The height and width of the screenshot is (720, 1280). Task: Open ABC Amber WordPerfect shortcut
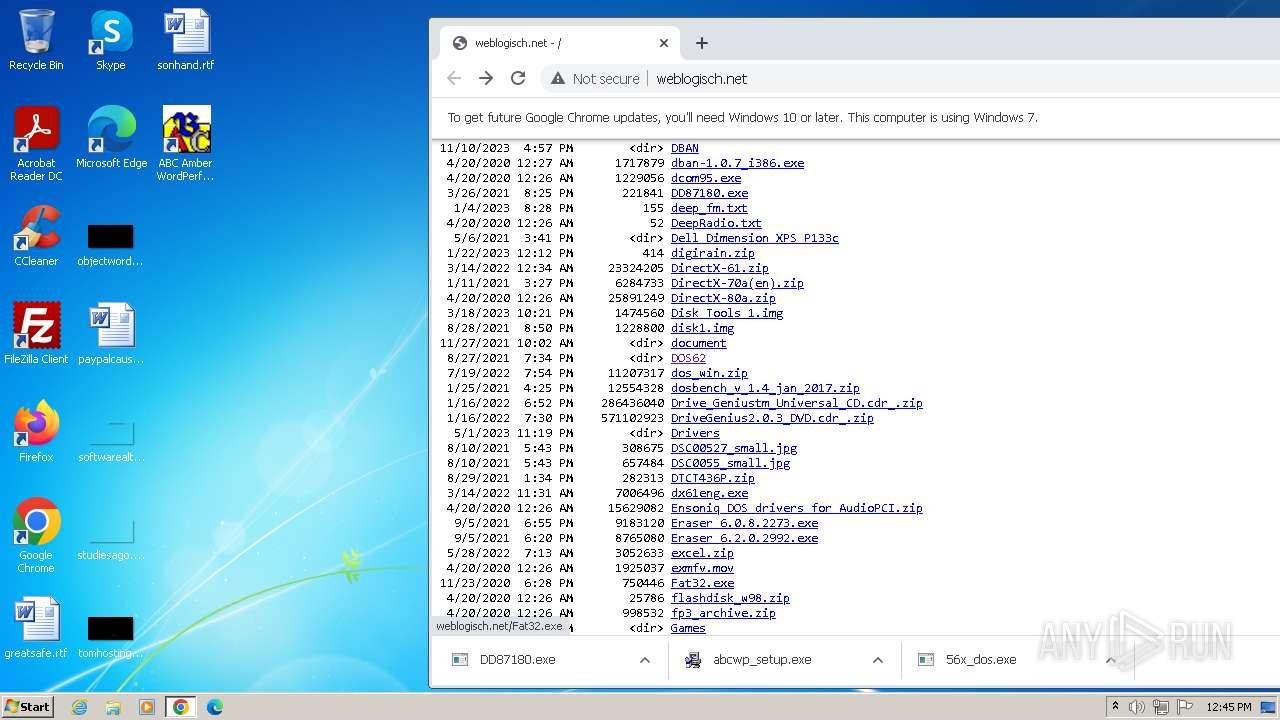click(x=186, y=144)
